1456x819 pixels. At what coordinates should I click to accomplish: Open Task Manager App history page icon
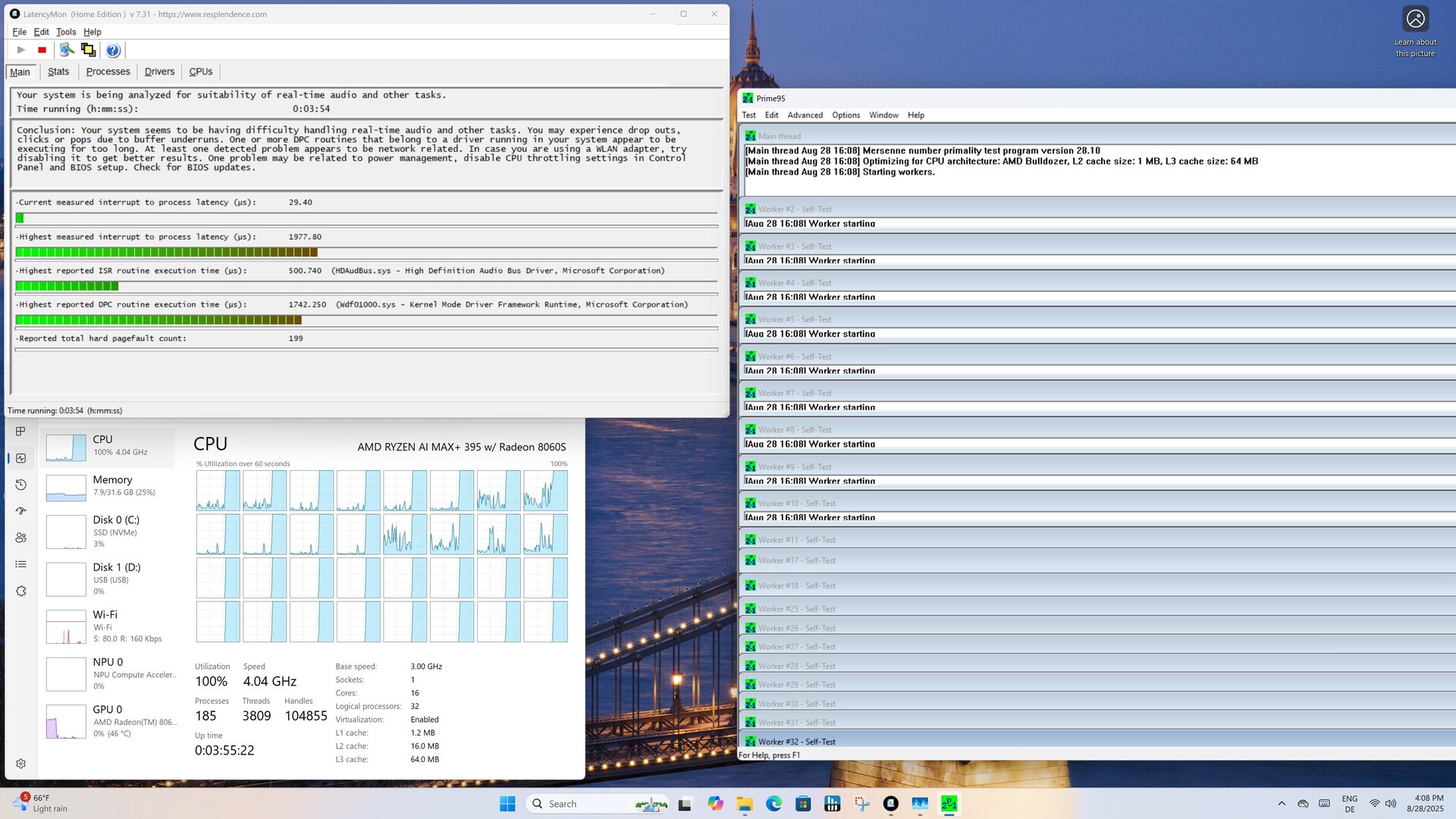point(21,485)
